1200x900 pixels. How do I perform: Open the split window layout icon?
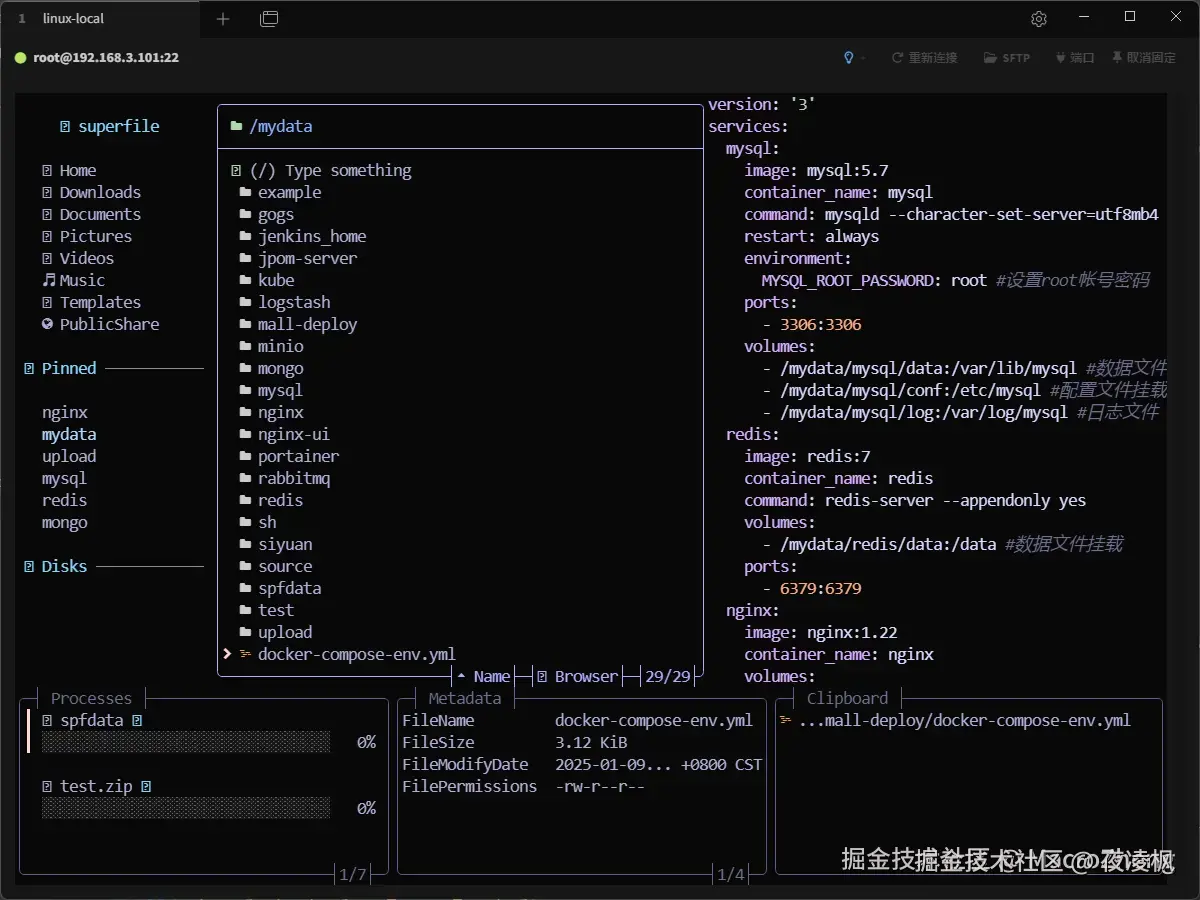(269, 19)
